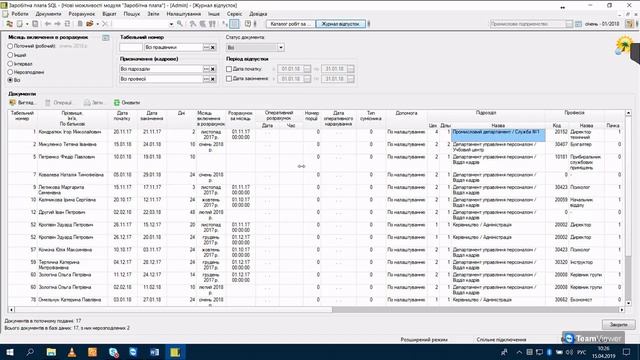Image resolution: width=640 pixels, height=360 pixels.
Task: Switch to the Каталог робіт tab
Action: coord(291,24)
